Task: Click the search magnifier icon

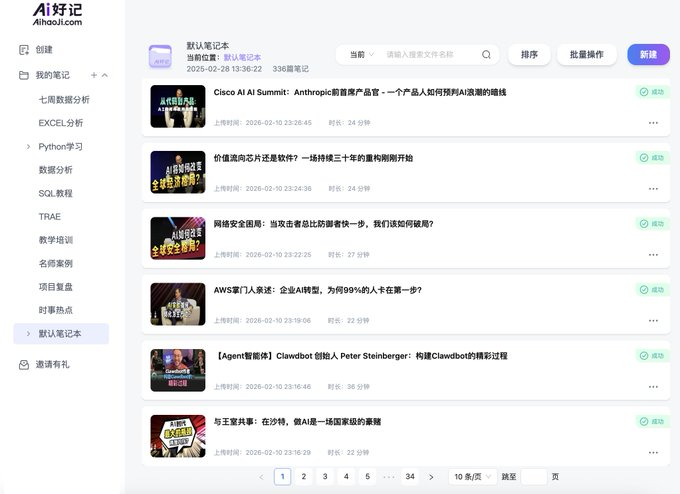Action: [486, 55]
